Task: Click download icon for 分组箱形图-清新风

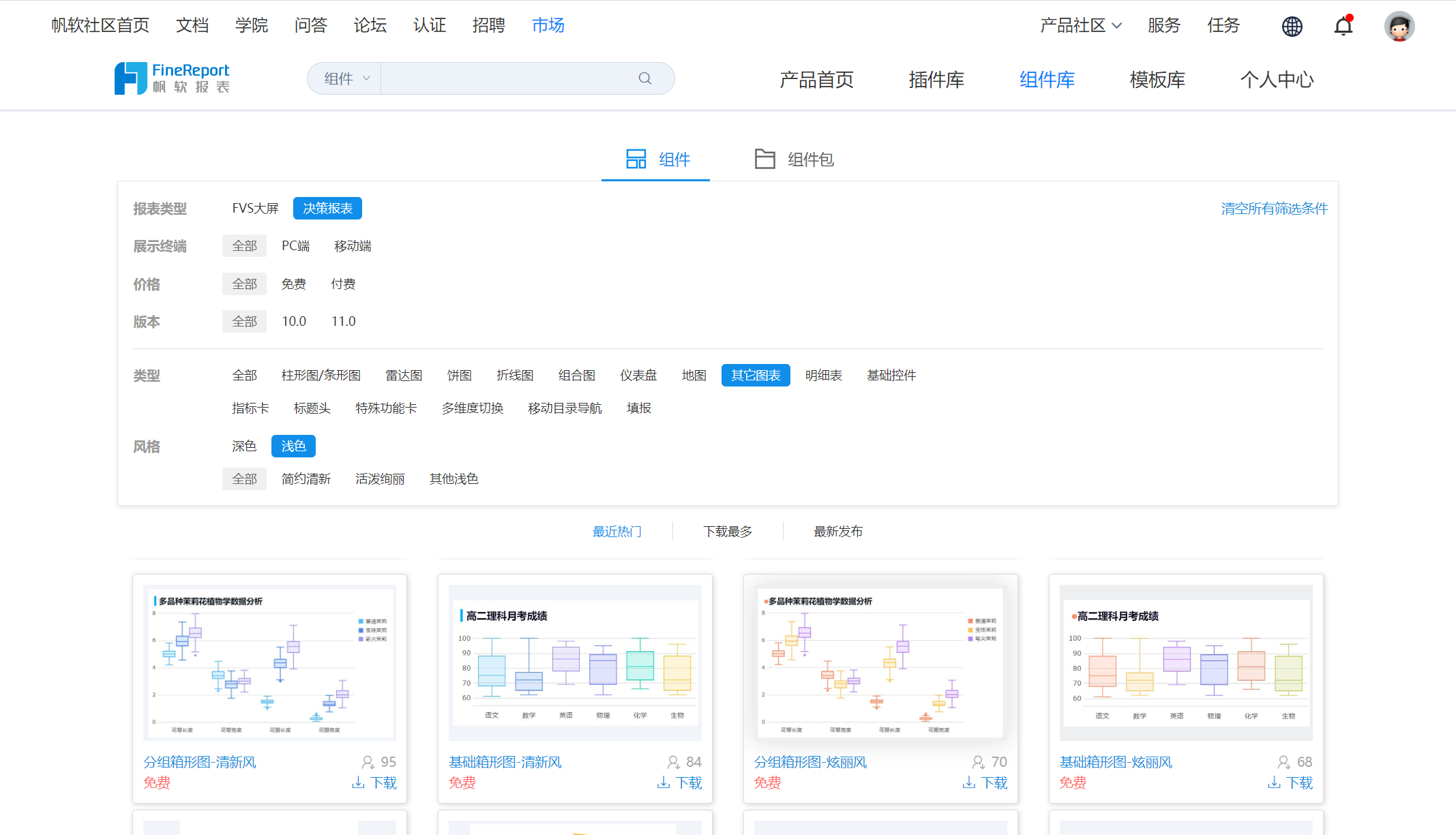Action: point(358,783)
